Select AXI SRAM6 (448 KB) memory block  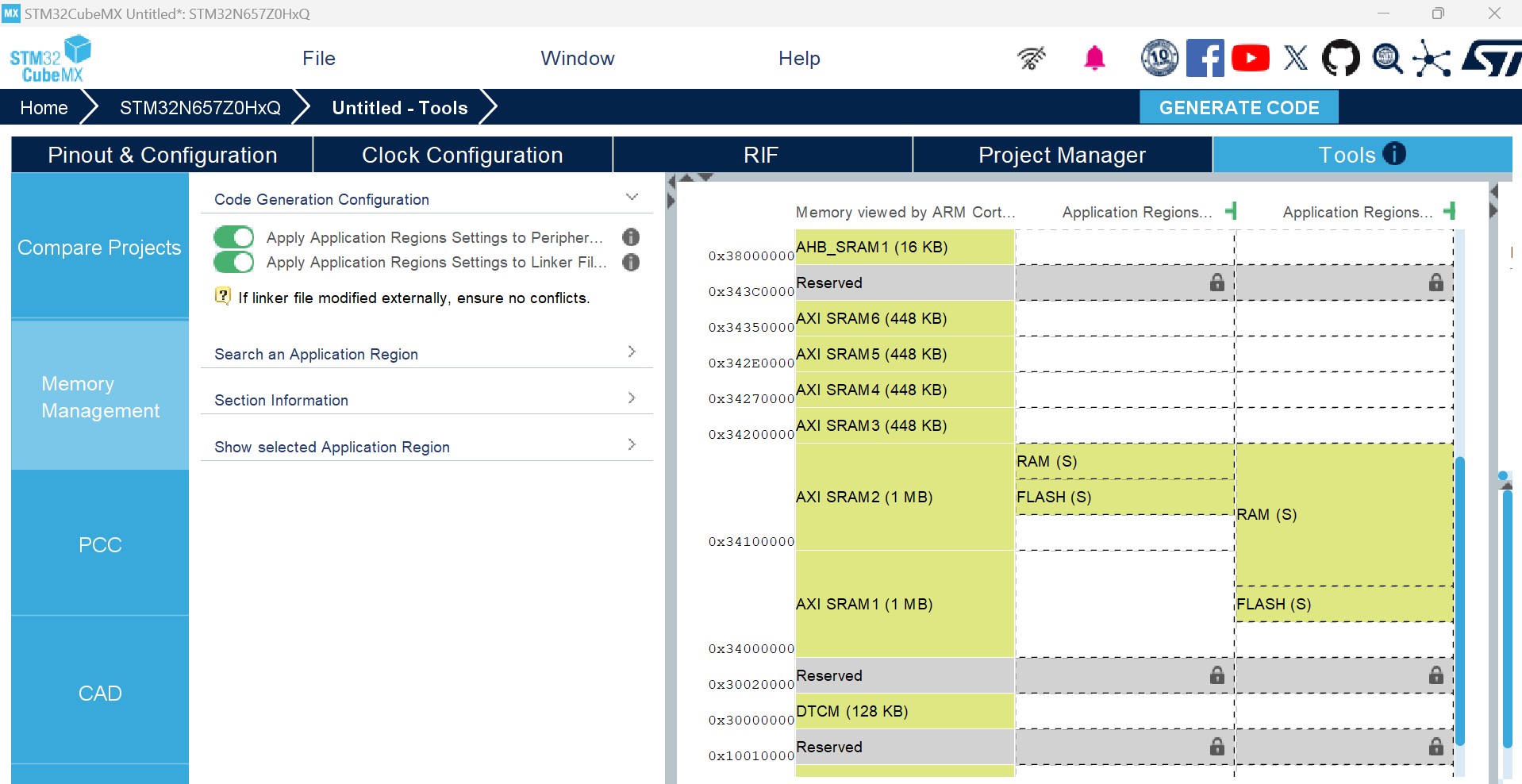point(905,318)
